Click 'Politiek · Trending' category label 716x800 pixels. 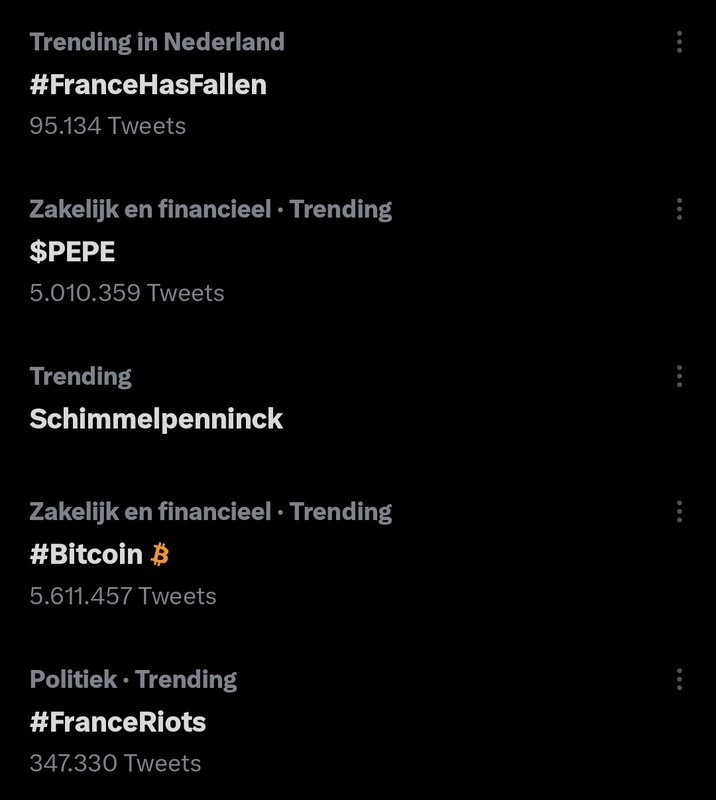tap(133, 680)
